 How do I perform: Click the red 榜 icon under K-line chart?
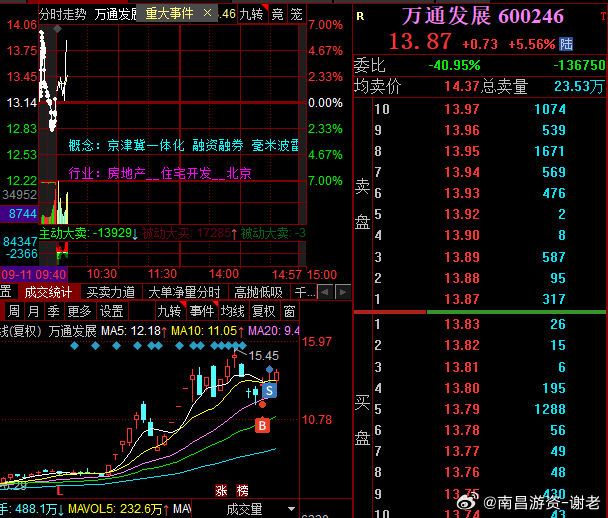(242, 491)
